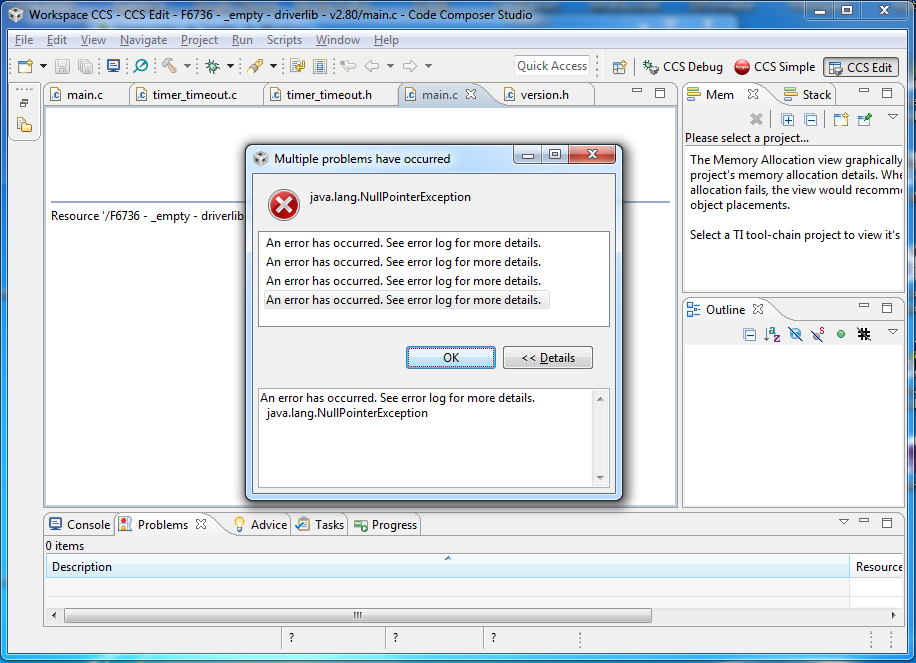Click the Project Explorer folder icon in left sidebar
Viewport: 916px width, 663px height.
pyautogui.click(x=25, y=124)
